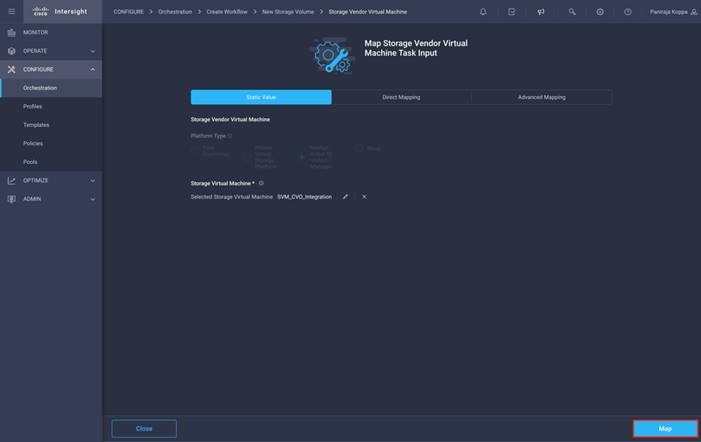Viewport: 701px width, 442px height.
Task: Click the Configure tools icon
Action: pos(12,69)
